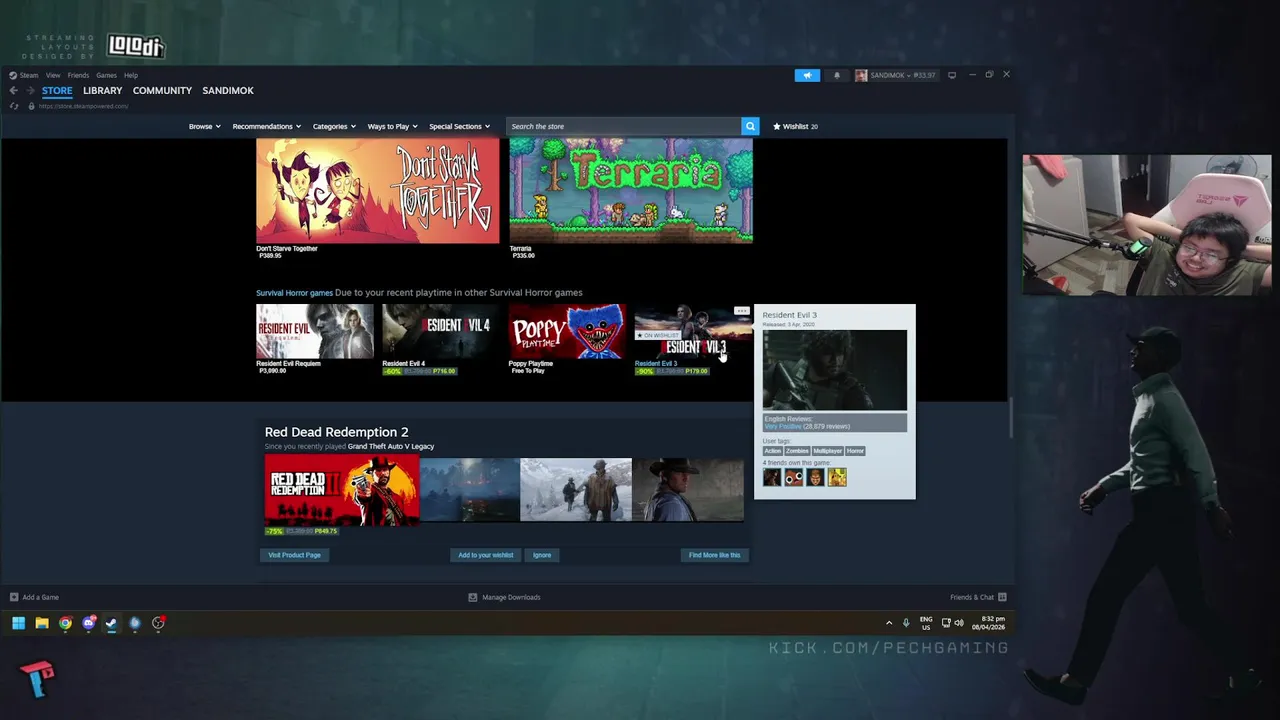Screen dimensions: 1280x720
Task: Click the SANDIMOK account avatar
Action: tap(861, 75)
